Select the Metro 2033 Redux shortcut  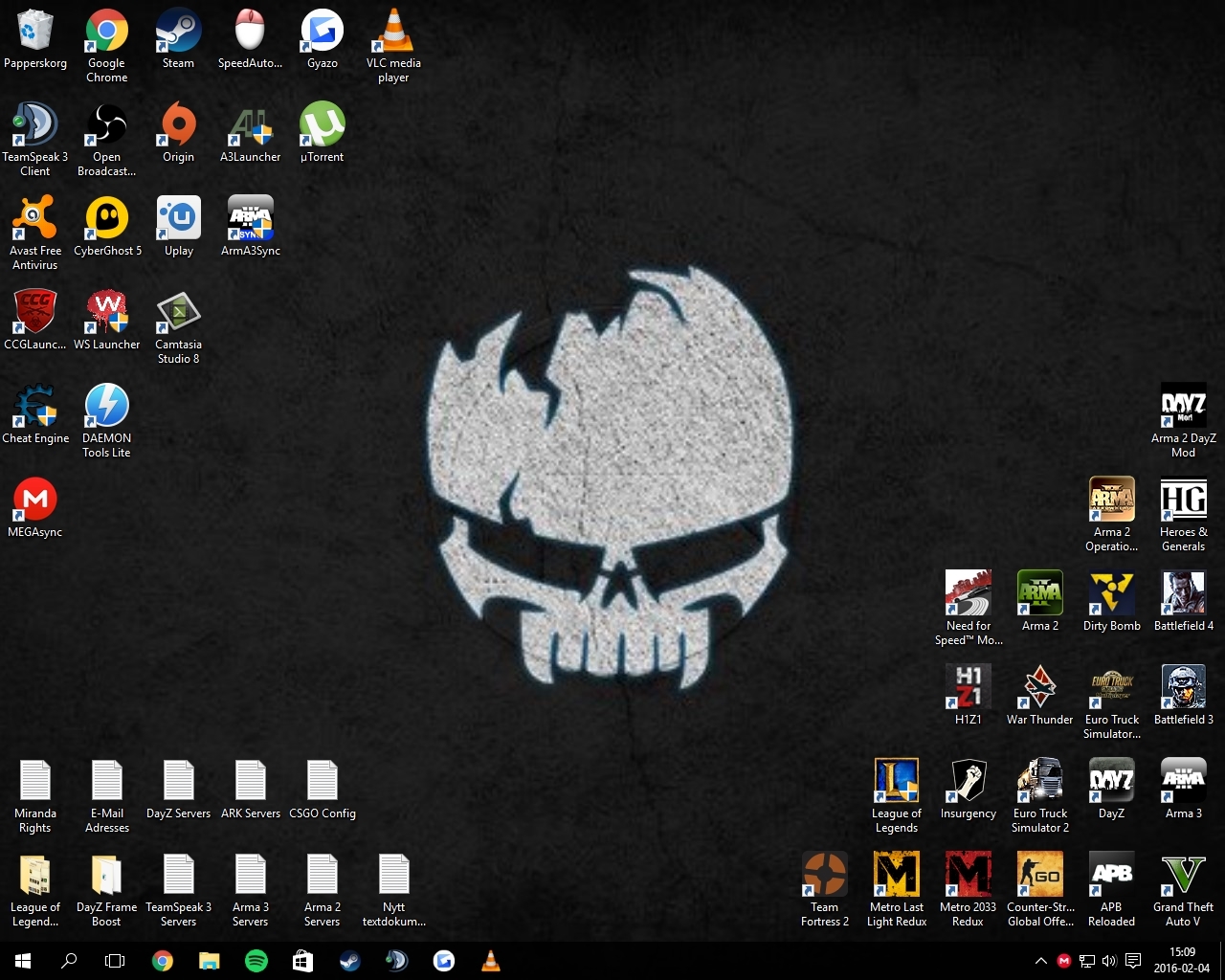pos(969,890)
